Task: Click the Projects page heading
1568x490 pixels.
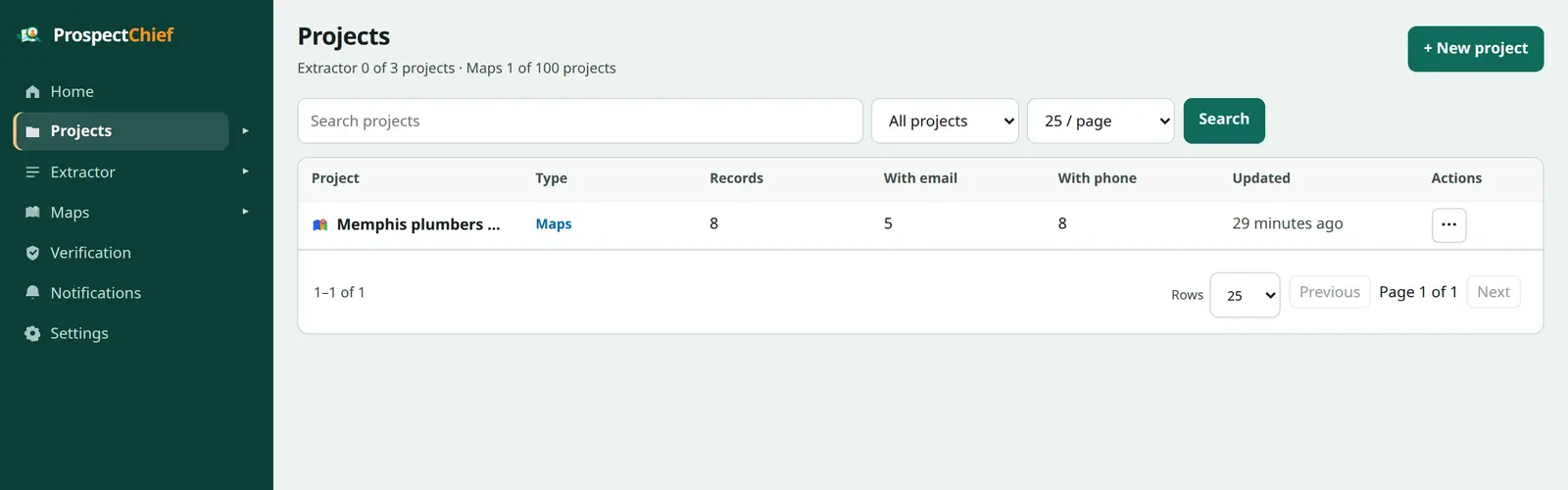Action: (344, 36)
